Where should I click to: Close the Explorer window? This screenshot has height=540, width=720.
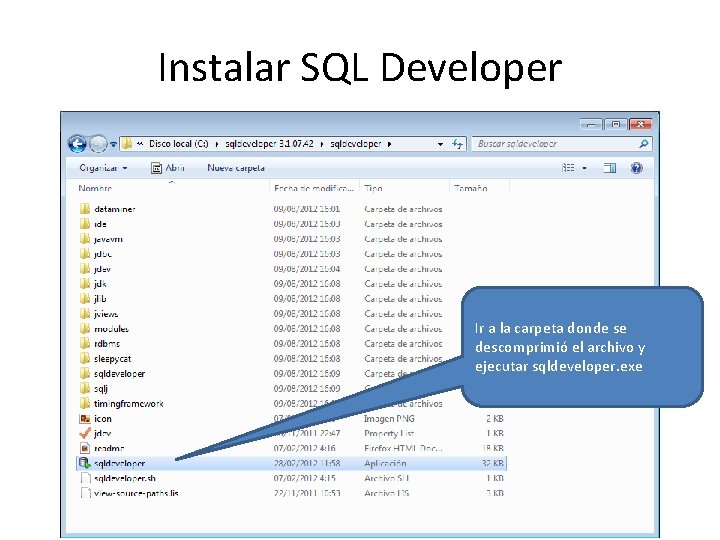coord(641,124)
